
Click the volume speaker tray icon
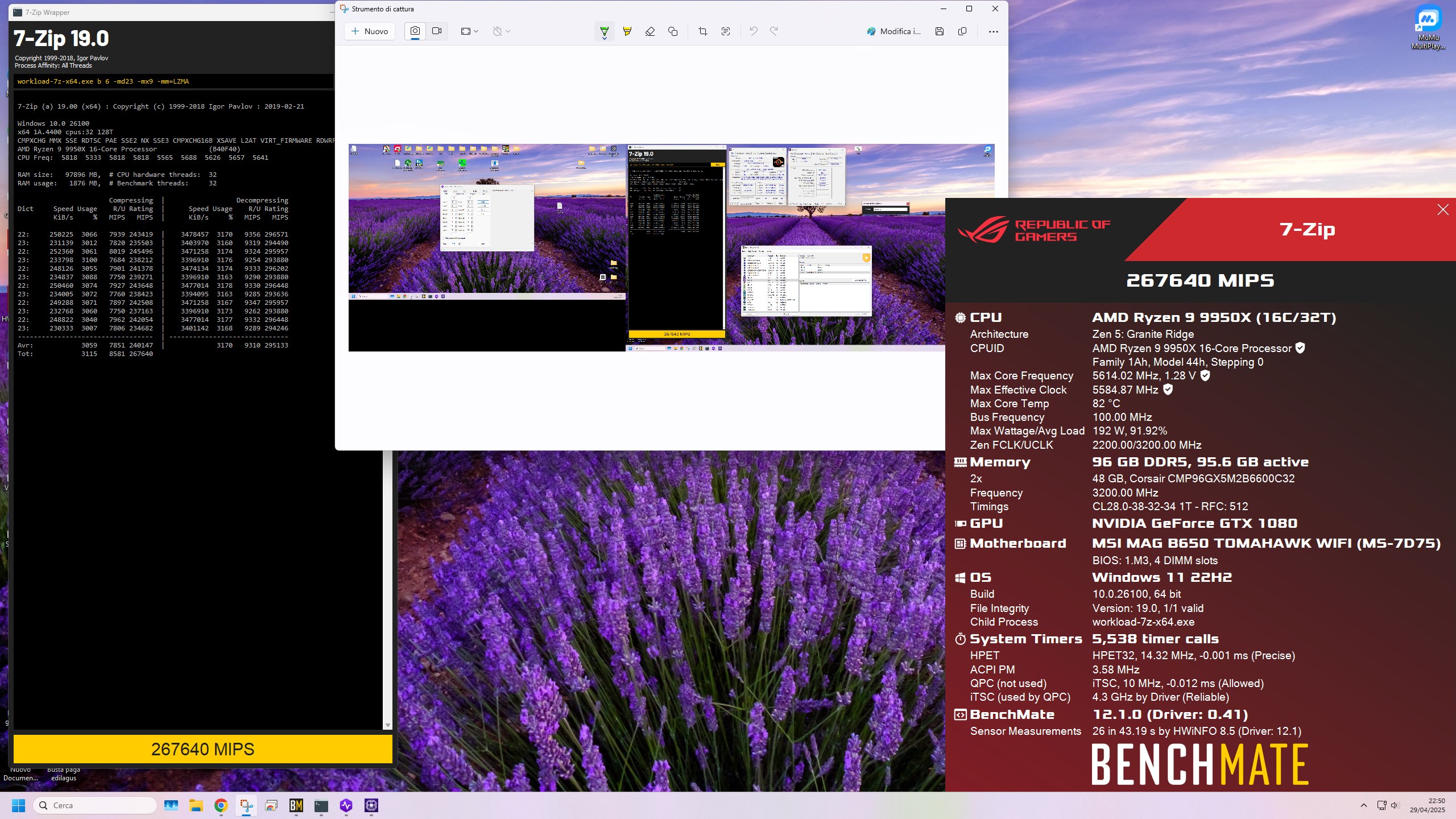[x=1394, y=805]
